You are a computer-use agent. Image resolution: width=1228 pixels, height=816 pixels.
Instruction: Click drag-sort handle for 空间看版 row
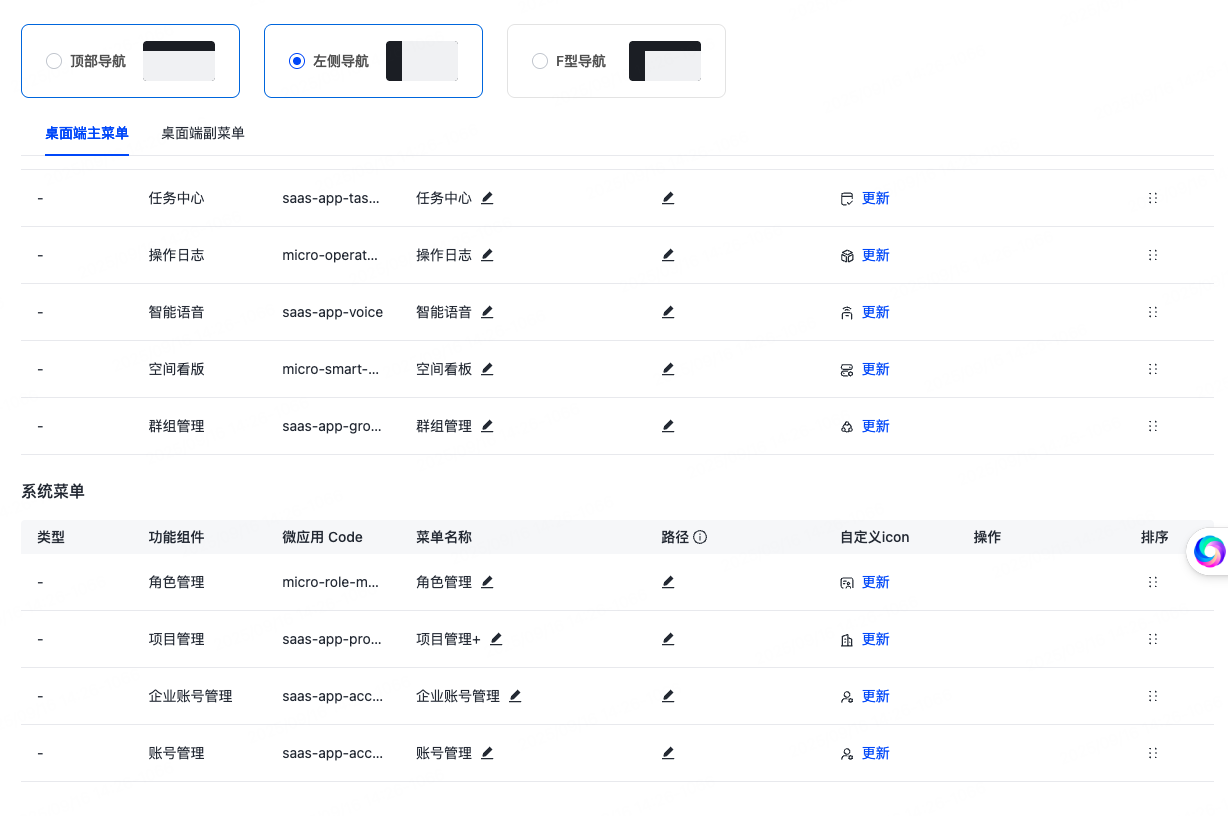(x=1153, y=369)
